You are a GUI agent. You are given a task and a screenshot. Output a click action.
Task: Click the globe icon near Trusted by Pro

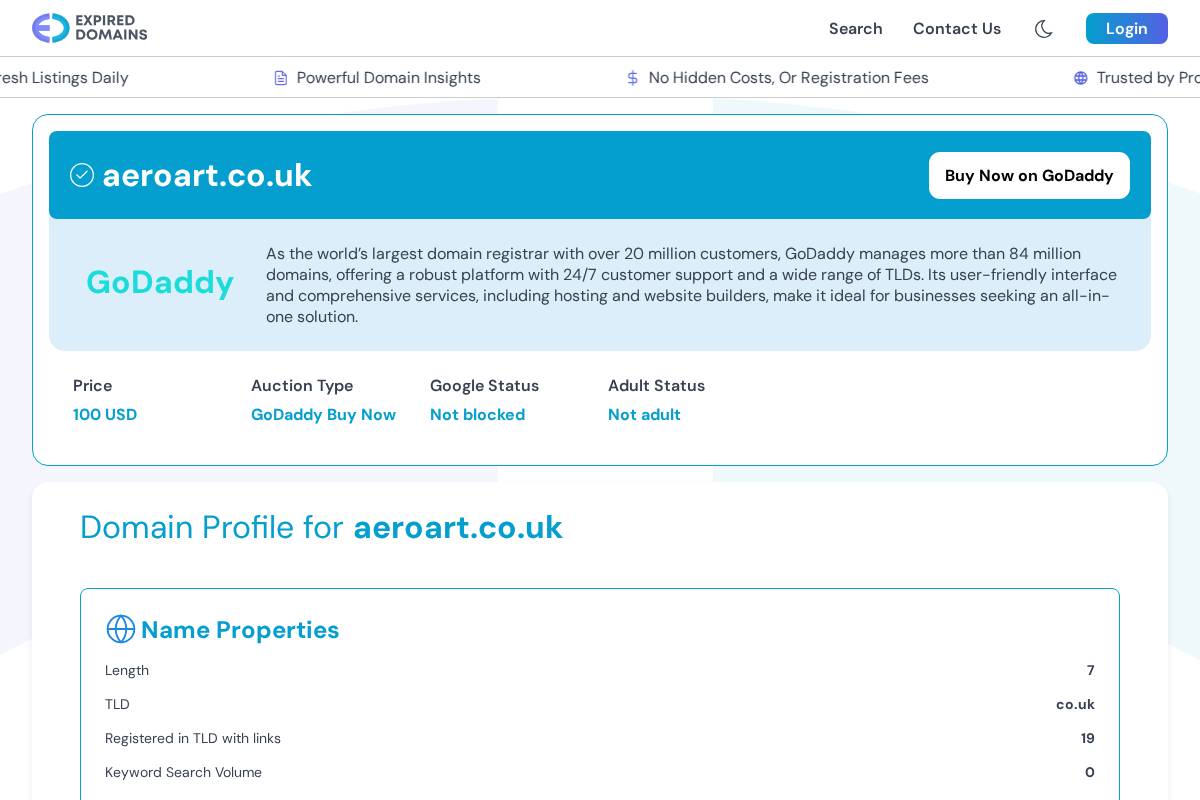click(1081, 78)
